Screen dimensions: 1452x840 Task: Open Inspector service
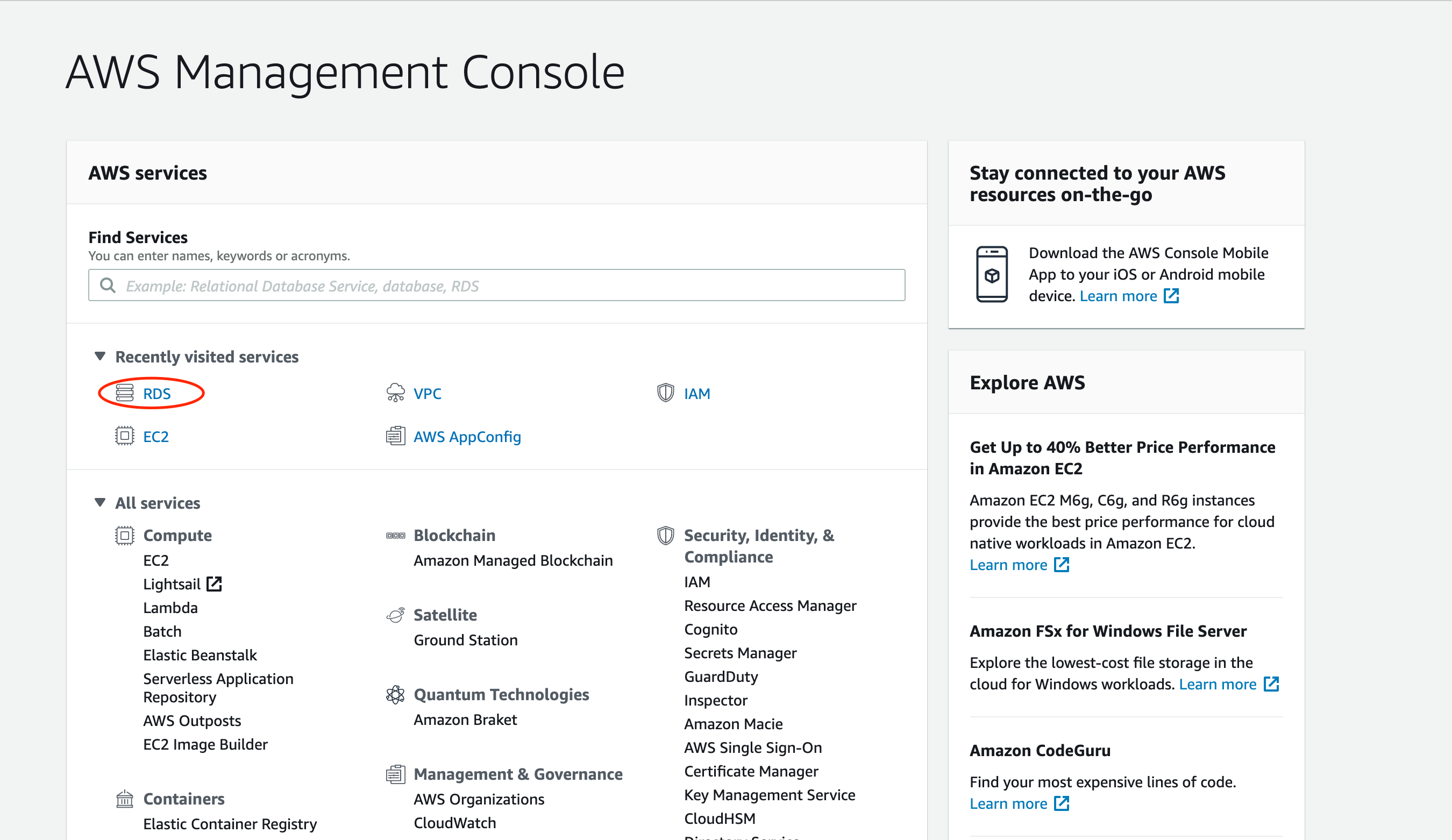(716, 700)
